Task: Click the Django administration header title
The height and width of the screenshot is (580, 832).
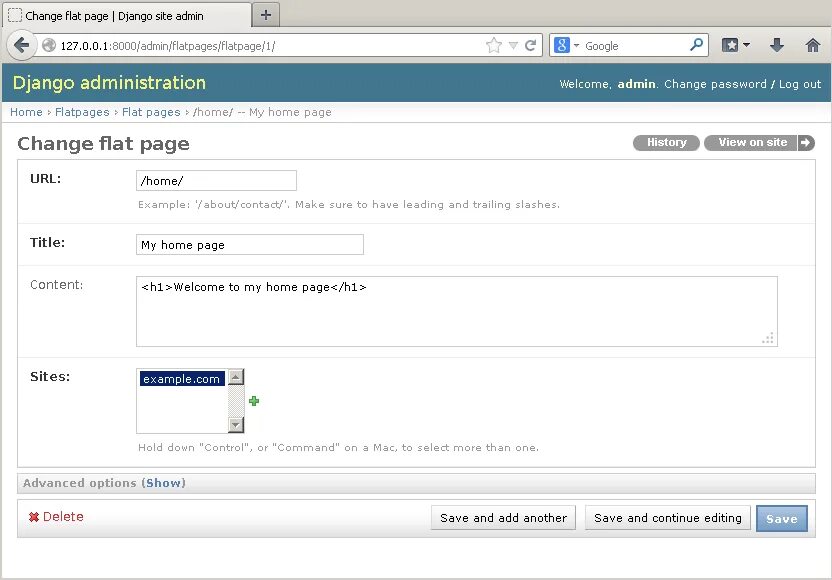Action: pos(109,83)
